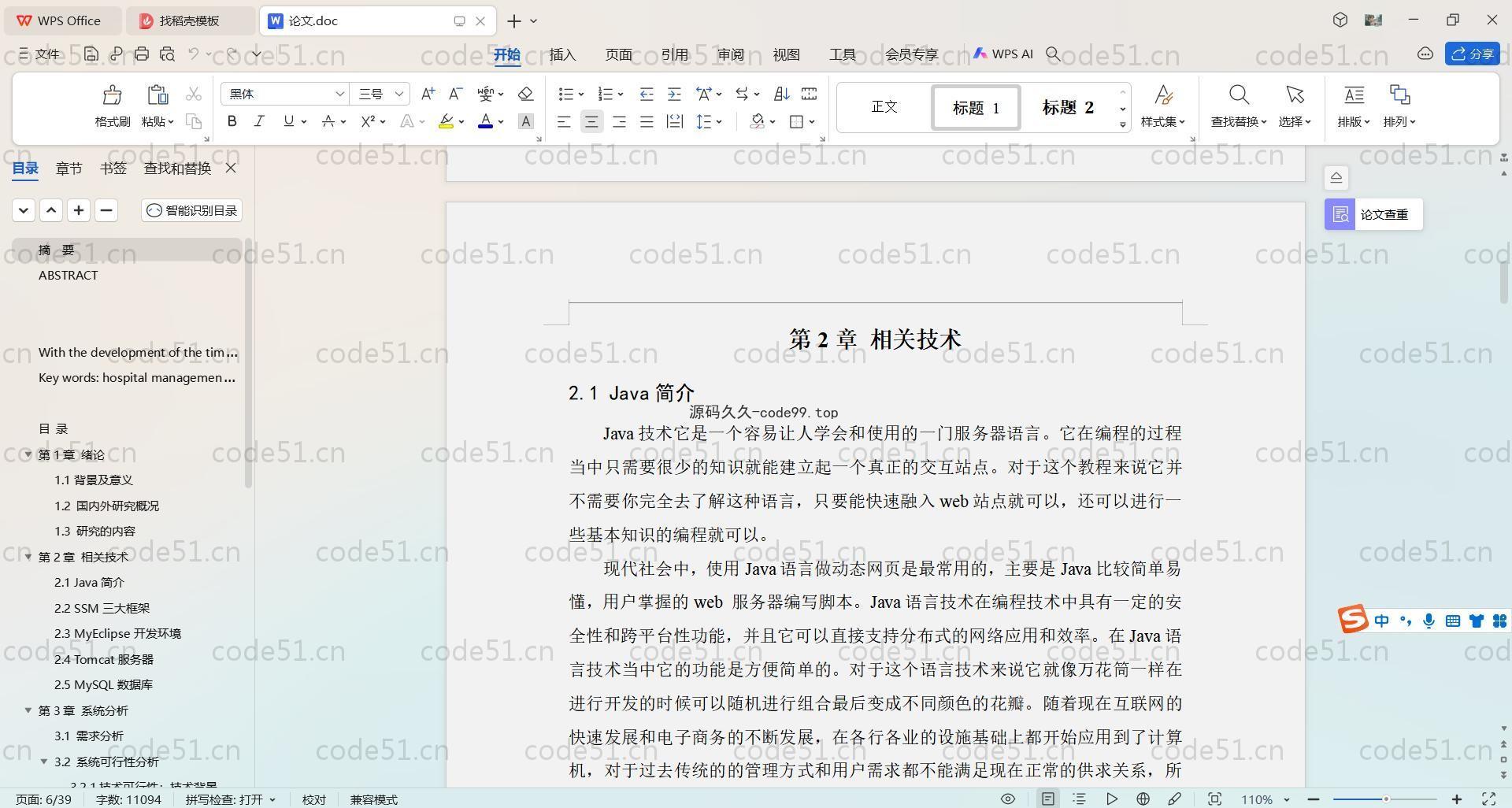Image resolution: width=1512 pixels, height=808 pixels.
Task: Select 2.2 SSM 三大框架 in outline
Action: pos(102,608)
